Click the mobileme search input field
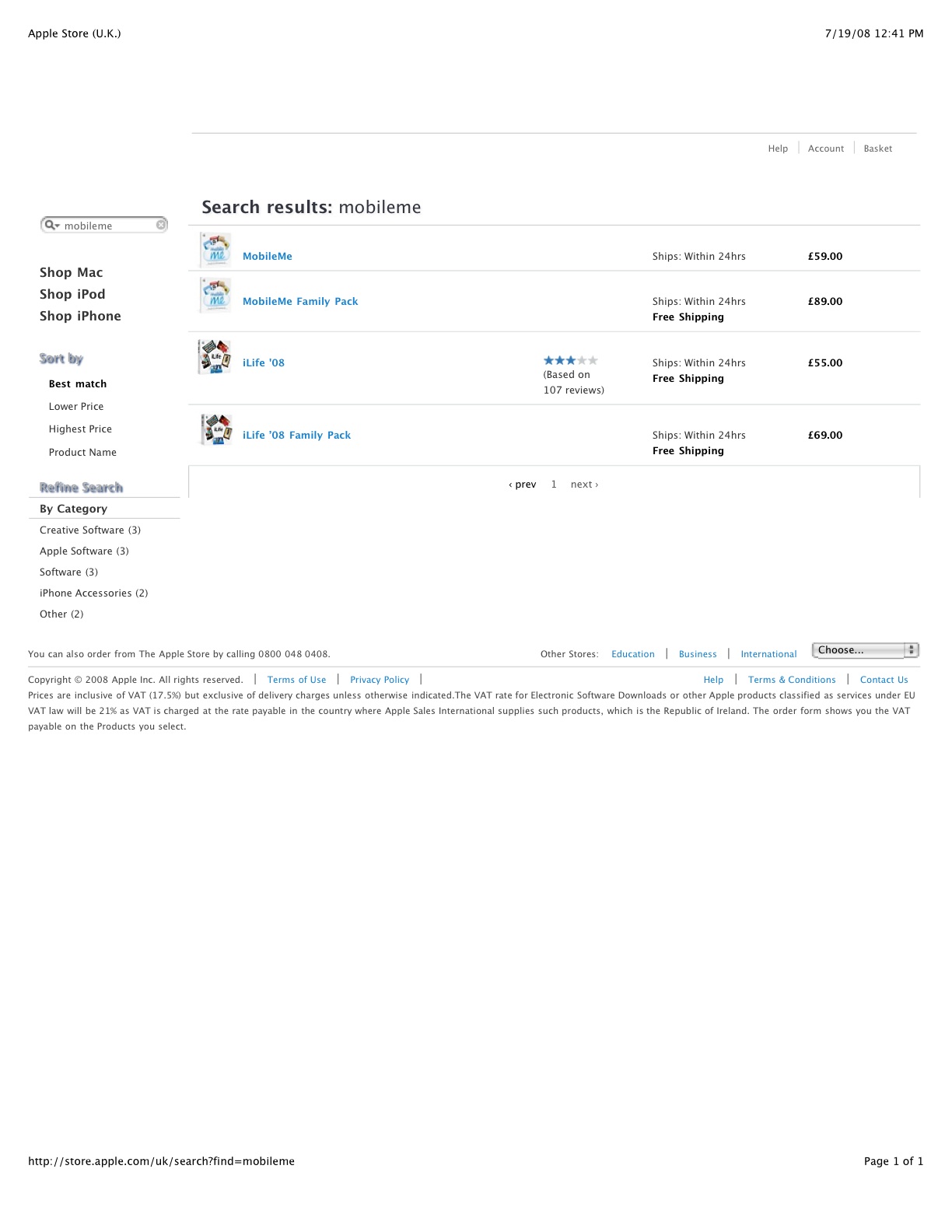Screen dimensions: 952x1232 coord(104,226)
